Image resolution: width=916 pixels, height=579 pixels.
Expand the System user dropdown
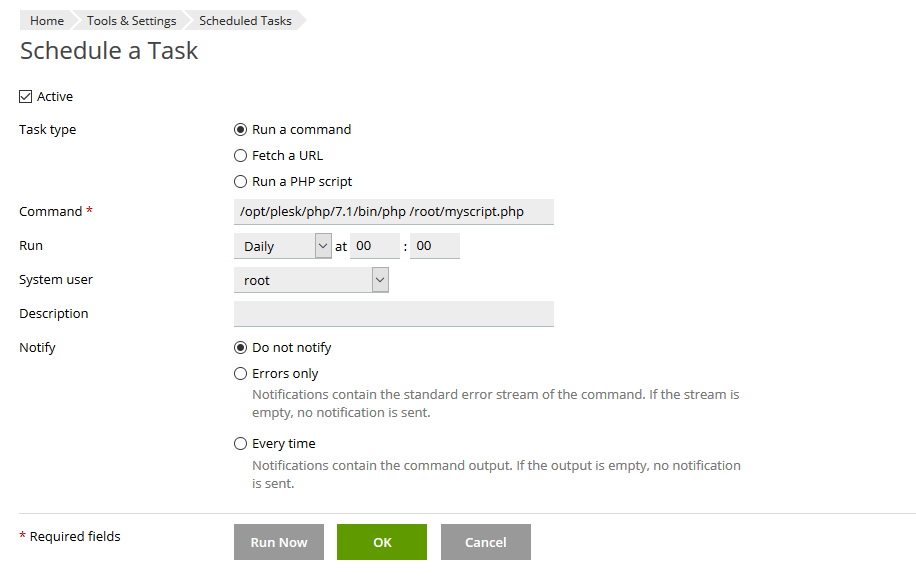[x=310, y=281]
